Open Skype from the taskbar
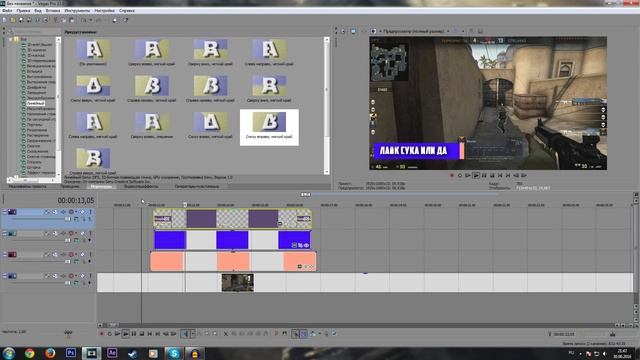The width and height of the screenshot is (640, 360). [x=174, y=353]
